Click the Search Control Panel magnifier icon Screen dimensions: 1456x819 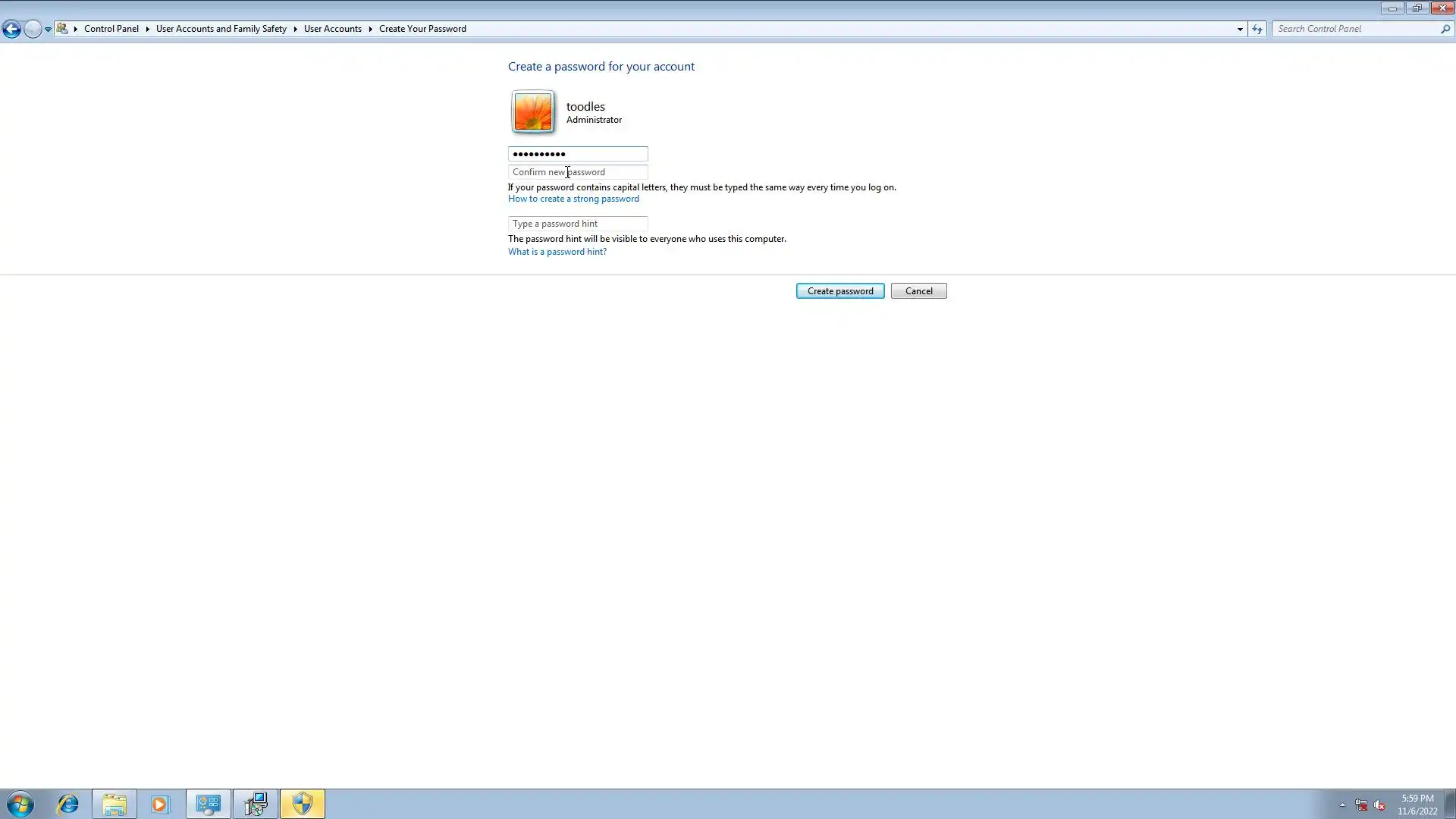1445,29
